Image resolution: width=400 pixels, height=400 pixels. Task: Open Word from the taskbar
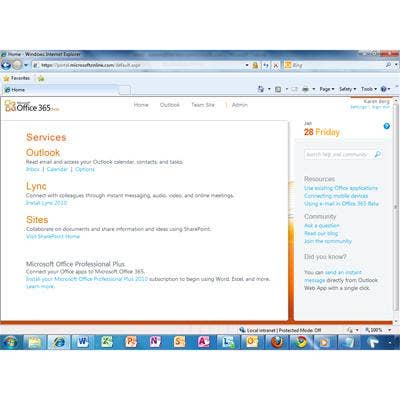[x=82, y=342]
